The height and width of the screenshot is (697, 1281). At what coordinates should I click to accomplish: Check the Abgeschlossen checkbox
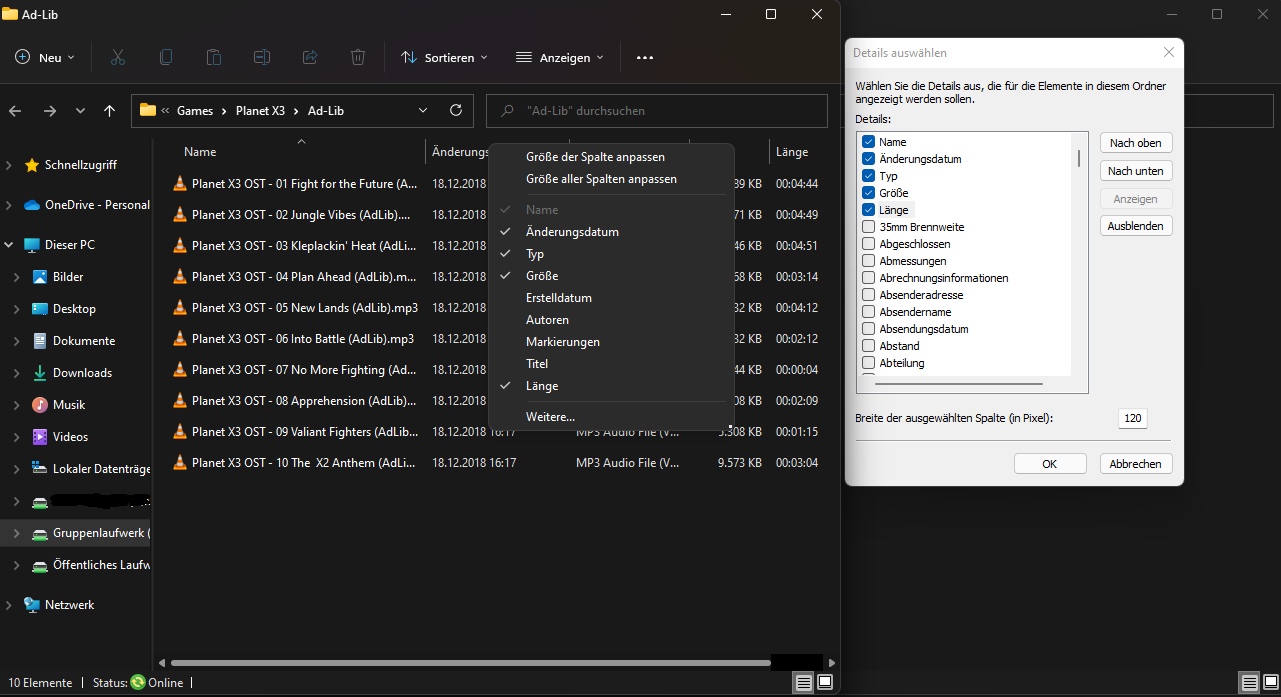point(868,244)
